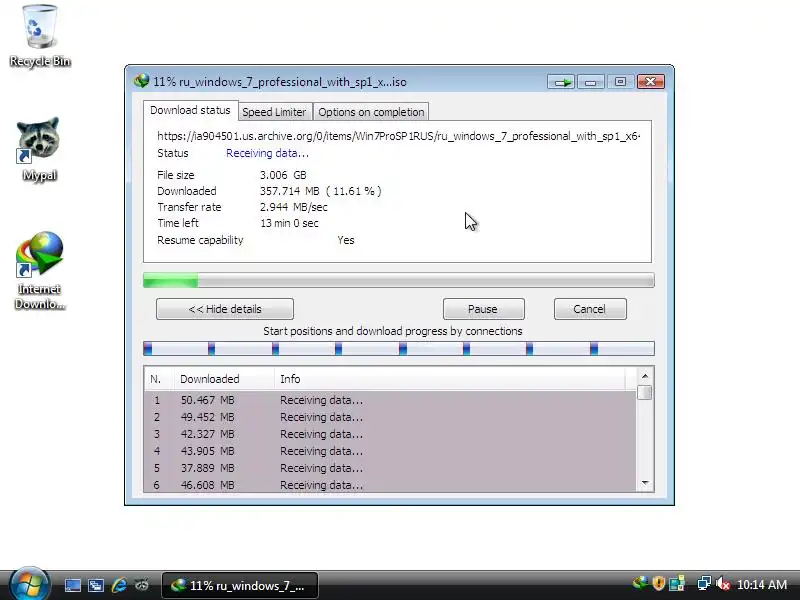Click the connections segment progress bar
800x600 pixels.
pos(398,349)
